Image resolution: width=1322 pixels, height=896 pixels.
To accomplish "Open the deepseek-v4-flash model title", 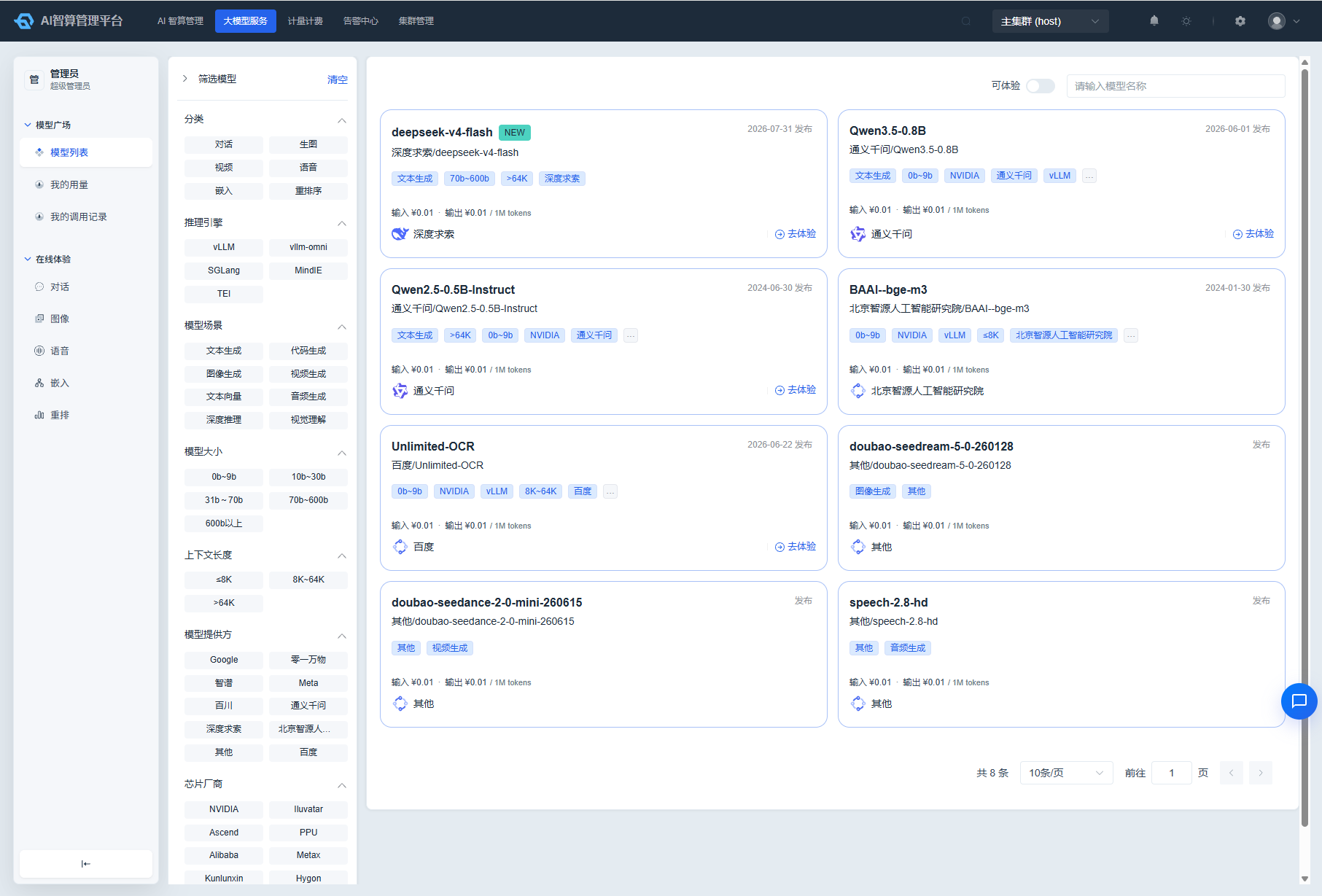I will pos(442,132).
